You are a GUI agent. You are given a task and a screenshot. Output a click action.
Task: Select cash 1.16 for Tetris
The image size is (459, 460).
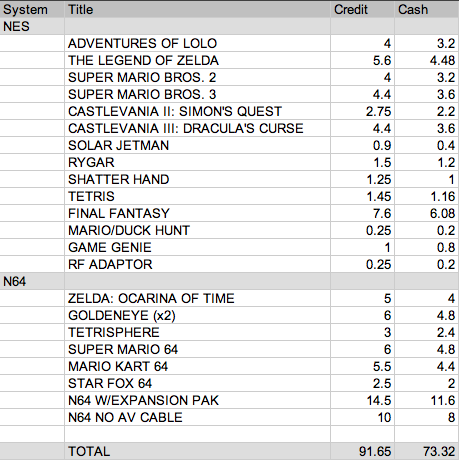[x=427, y=196]
